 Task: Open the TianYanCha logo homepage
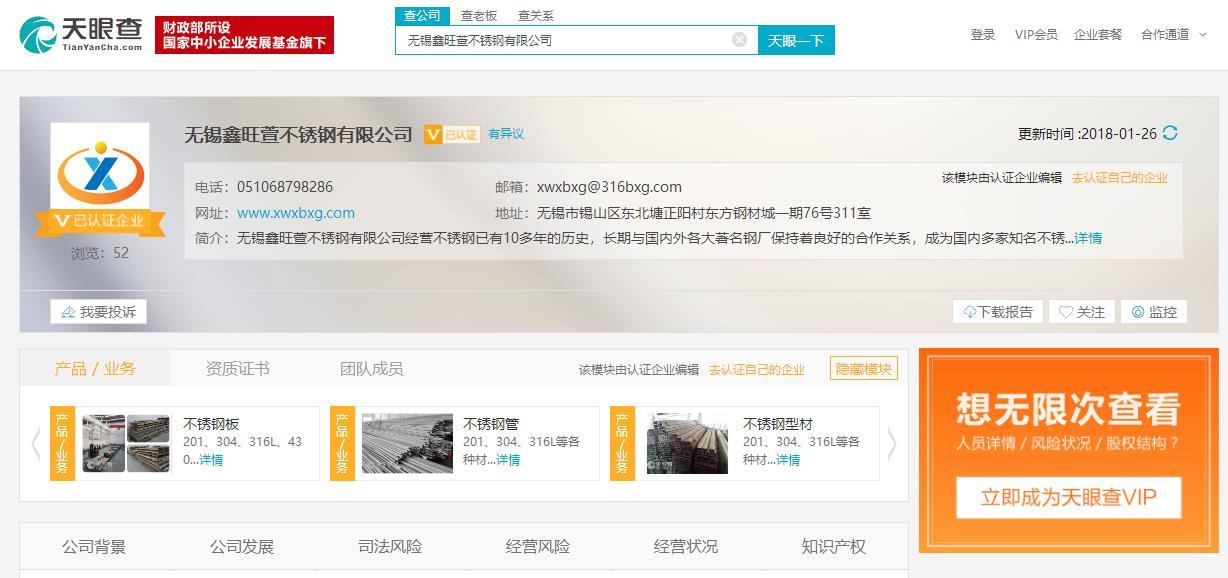coord(81,35)
